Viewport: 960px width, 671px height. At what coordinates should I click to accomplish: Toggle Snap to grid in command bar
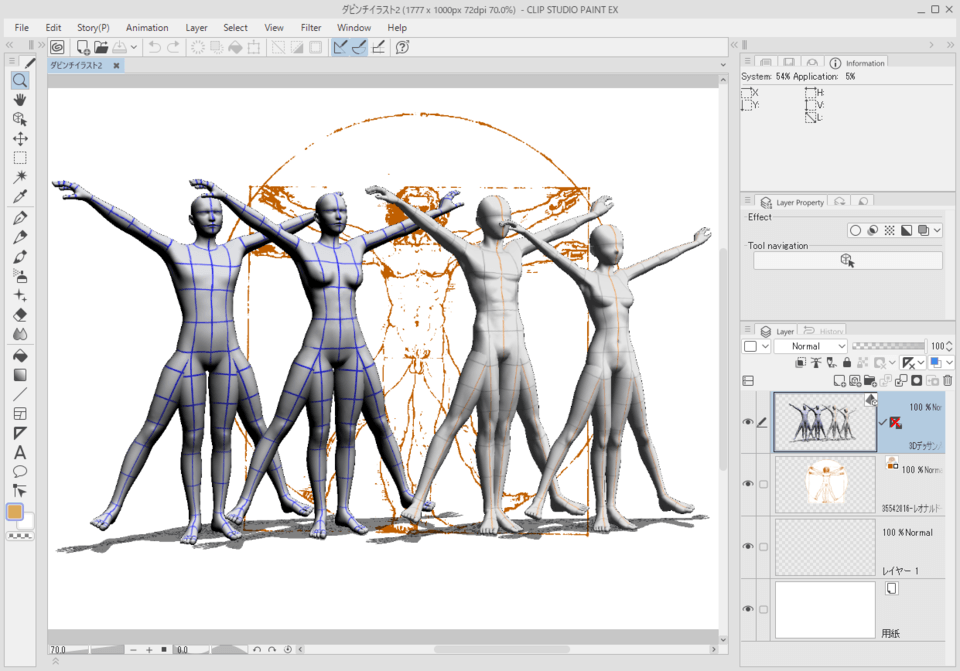(378, 47)
